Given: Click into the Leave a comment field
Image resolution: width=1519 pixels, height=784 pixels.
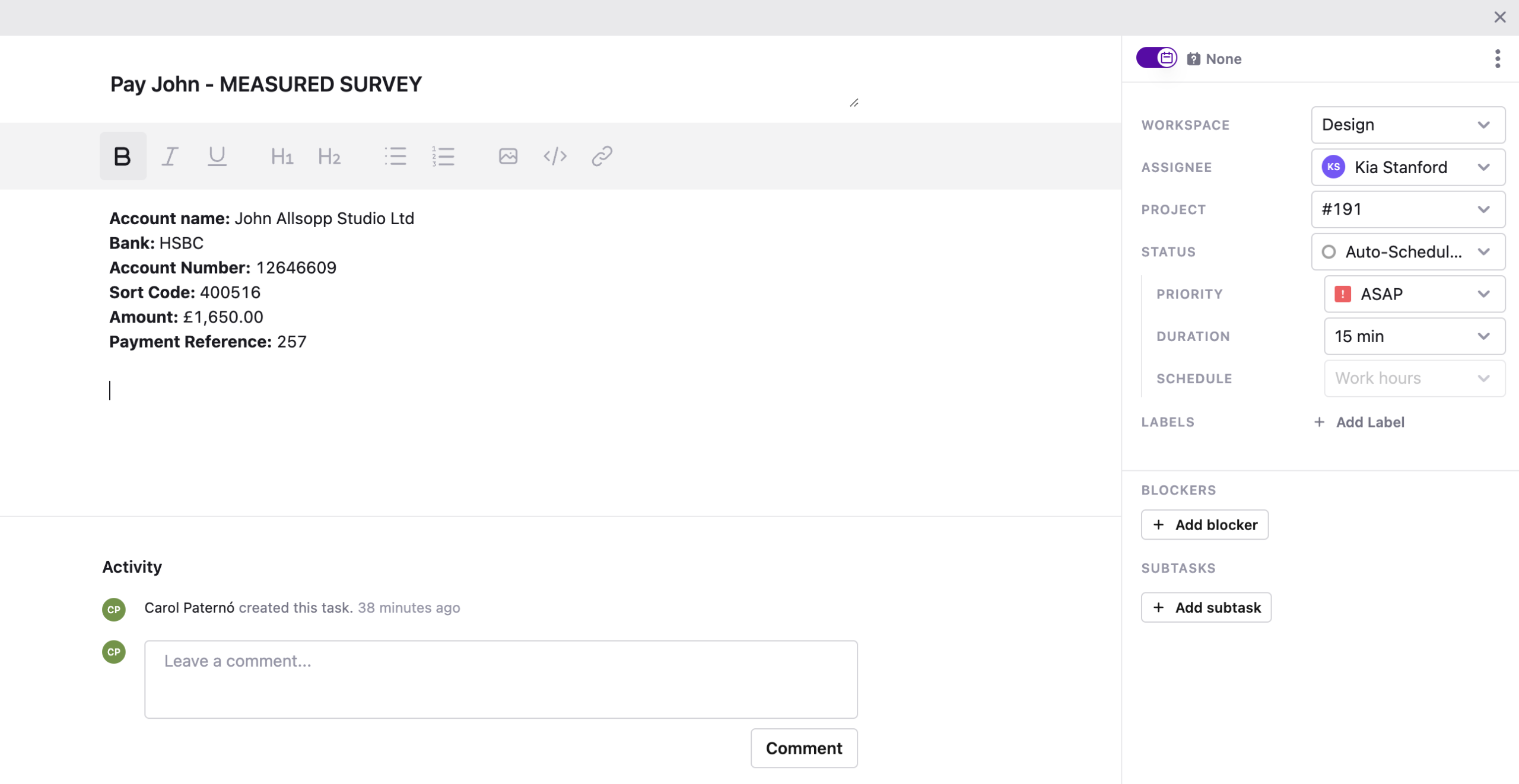Looking at the screenshot, I should pyautogui.click(x=500, y=679).
